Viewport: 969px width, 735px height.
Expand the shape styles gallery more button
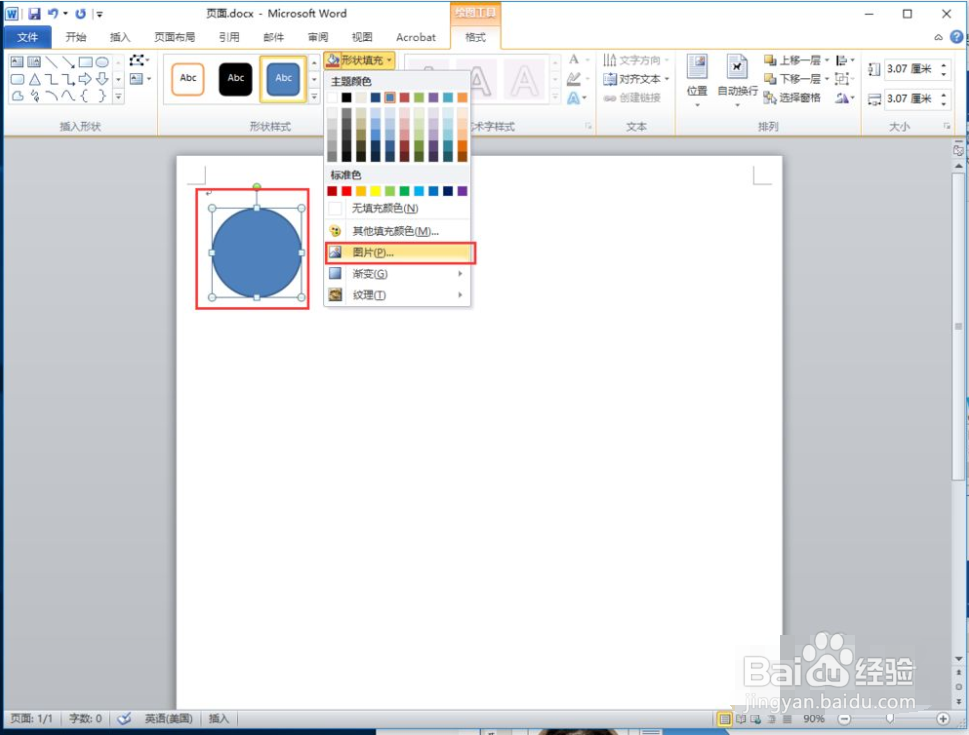point(314,96)
